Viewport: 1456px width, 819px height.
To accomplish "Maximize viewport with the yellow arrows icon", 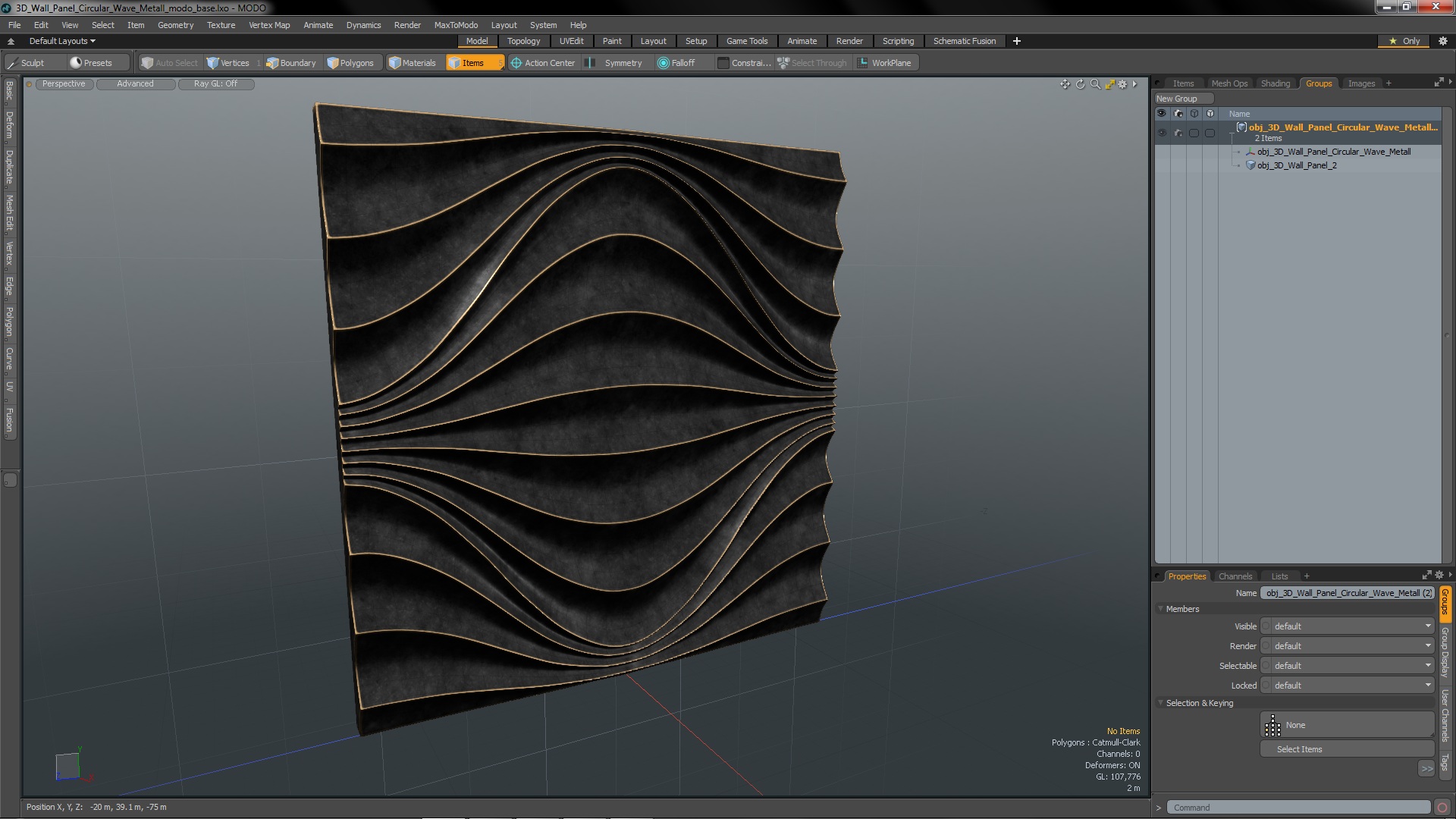I will [x=1109, y=84].
